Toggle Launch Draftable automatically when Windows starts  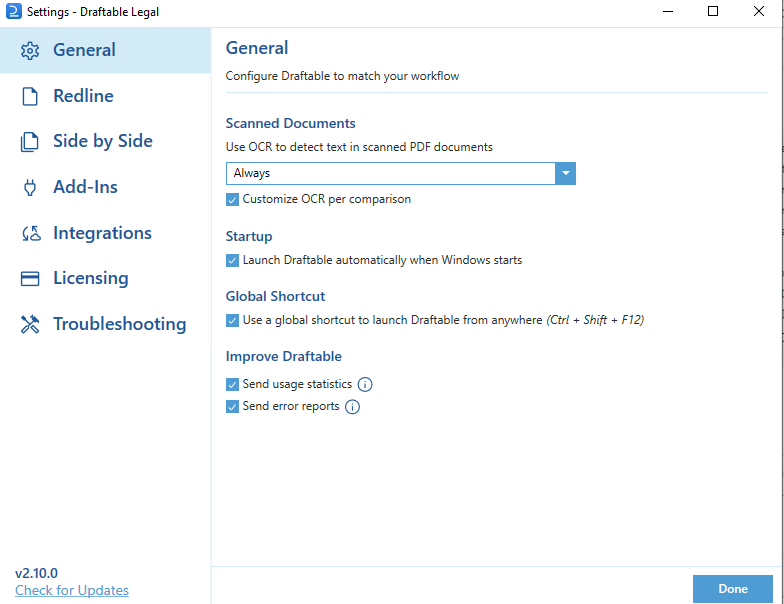[232, 260]
